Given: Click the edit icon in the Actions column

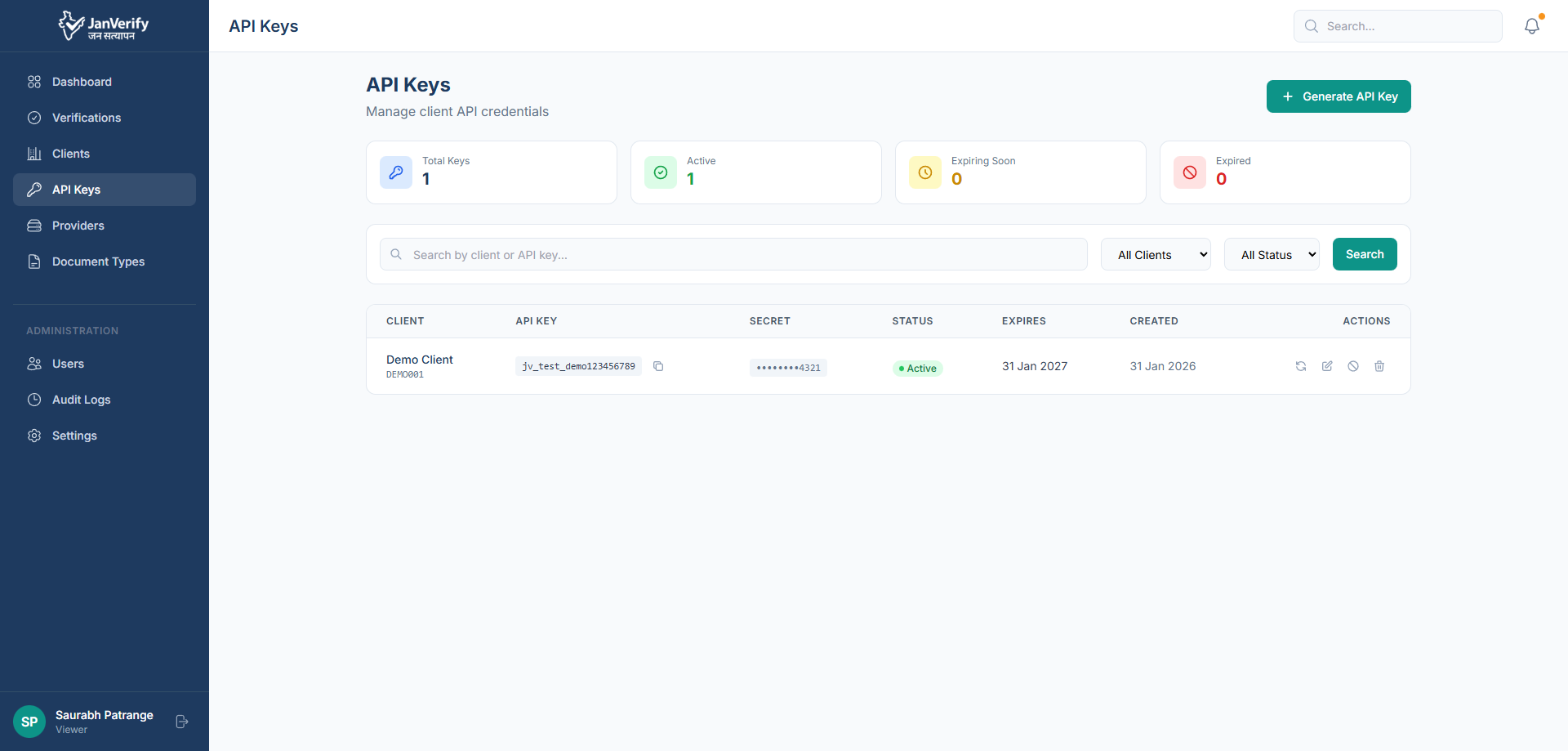Looking at the screenshot, I should point(1327,366).
